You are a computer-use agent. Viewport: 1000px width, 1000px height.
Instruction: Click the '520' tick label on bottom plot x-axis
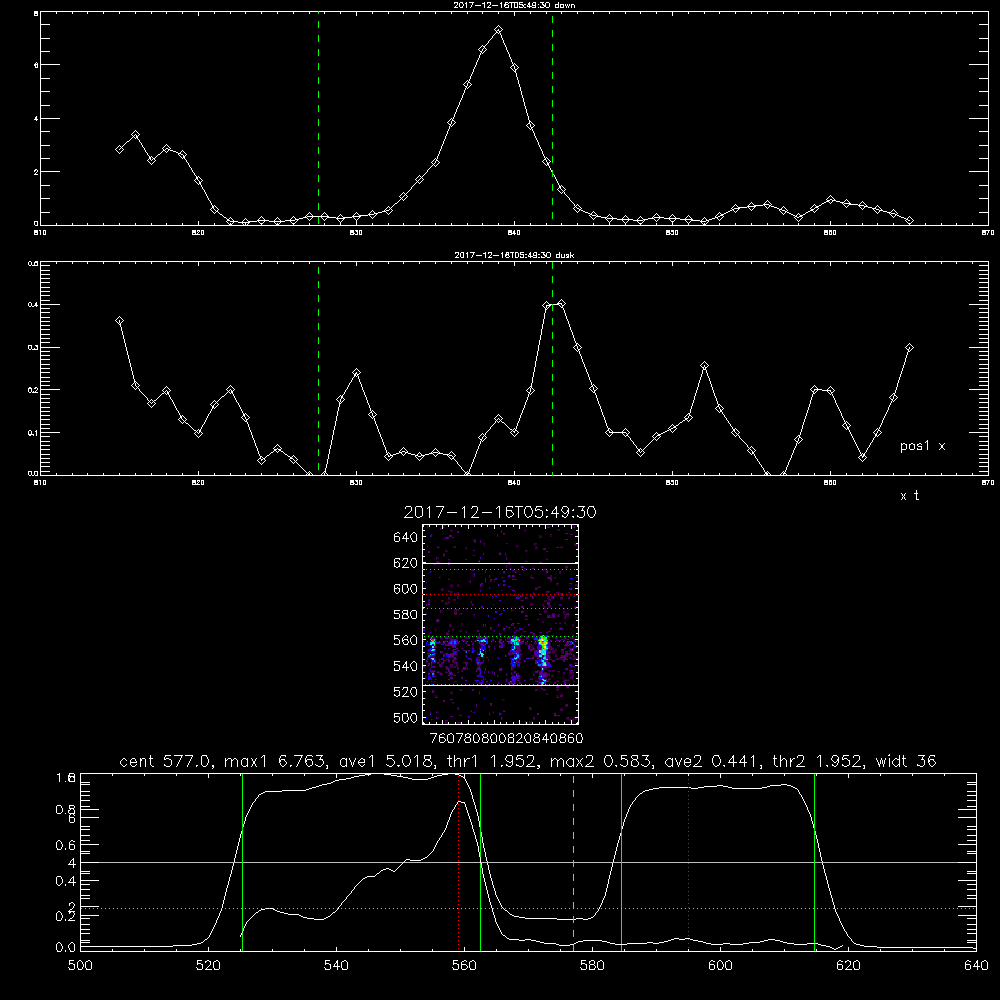[208, 966]
